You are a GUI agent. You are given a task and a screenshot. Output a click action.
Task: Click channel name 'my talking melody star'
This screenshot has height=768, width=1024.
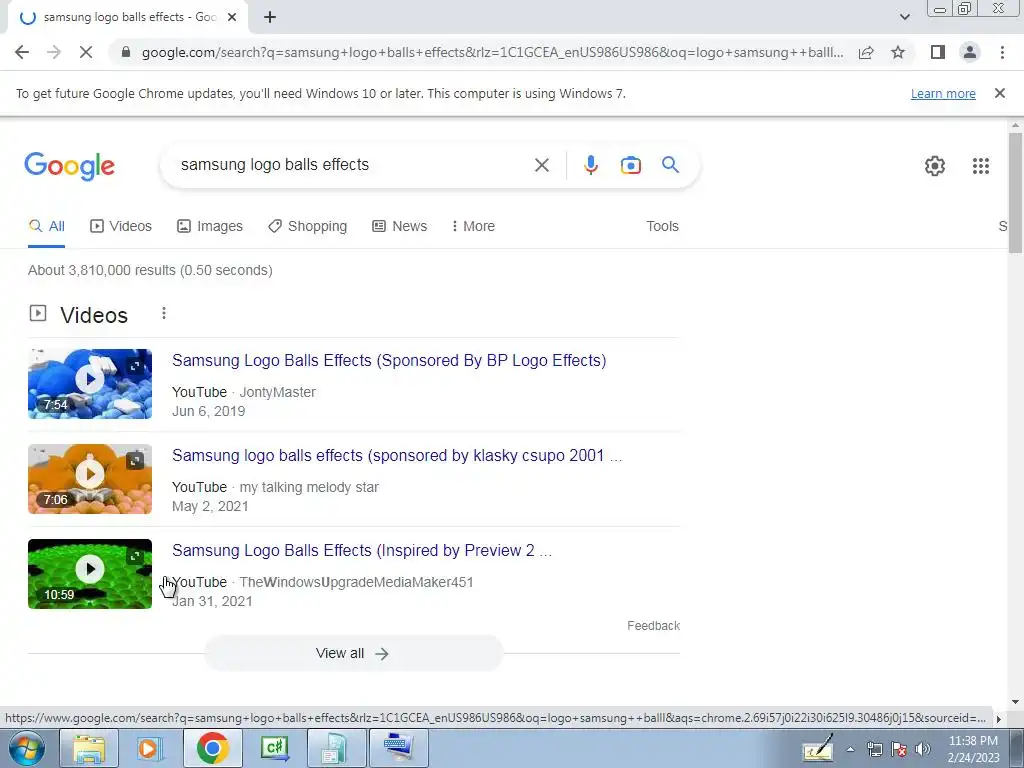click(x=309, y=487)
